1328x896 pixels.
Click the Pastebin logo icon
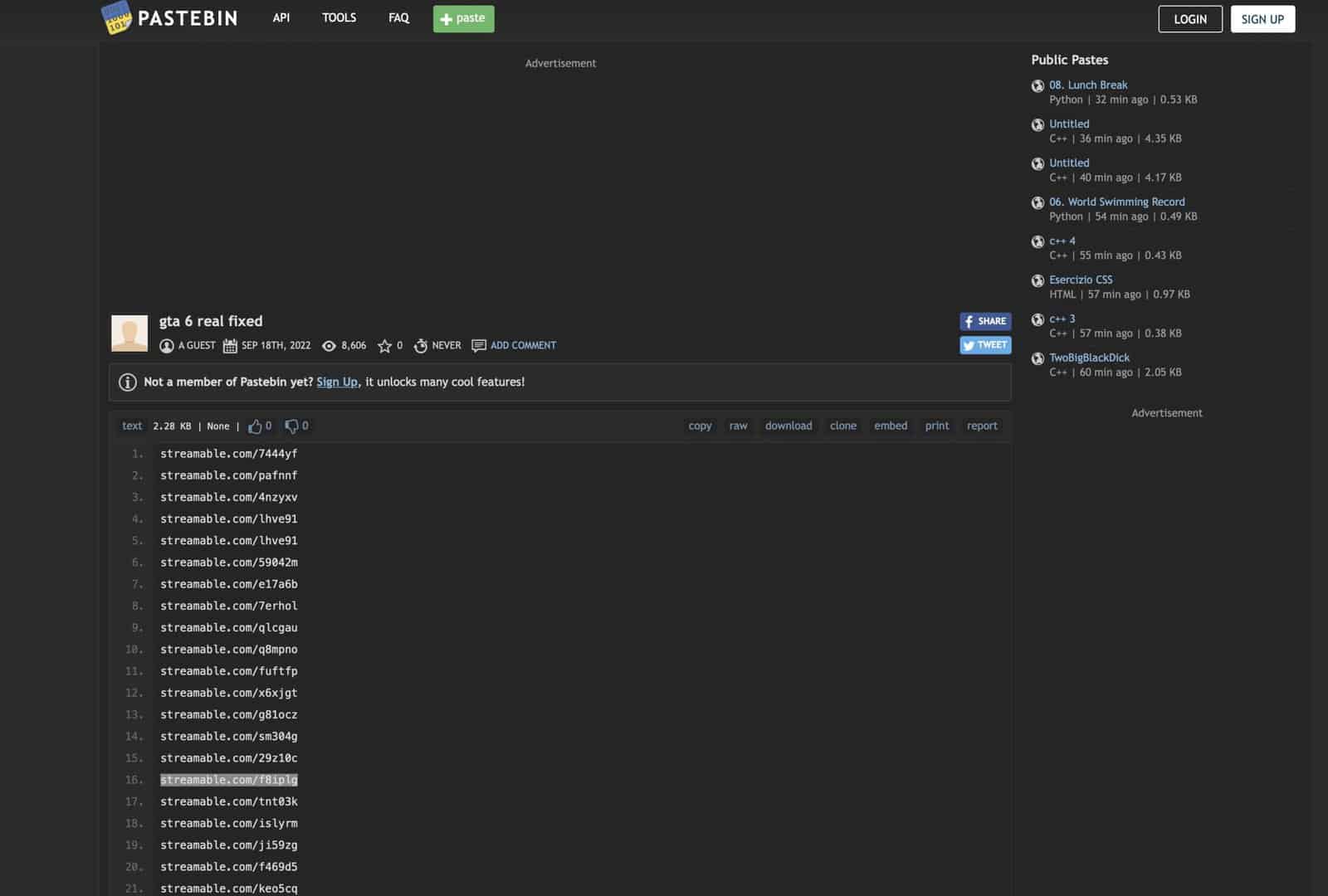point(116,18)
